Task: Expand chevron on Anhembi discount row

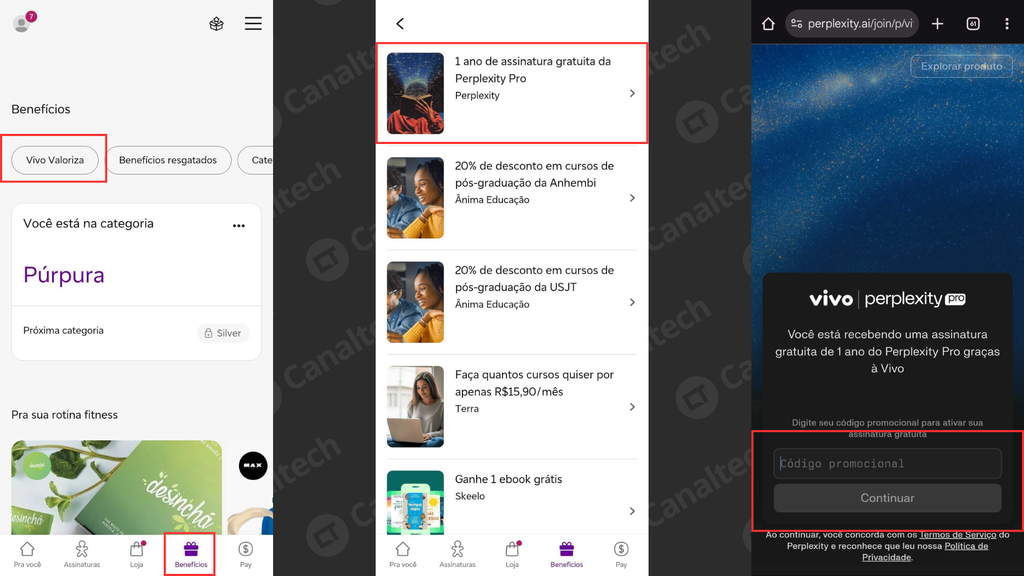Action: click(632, 198)
